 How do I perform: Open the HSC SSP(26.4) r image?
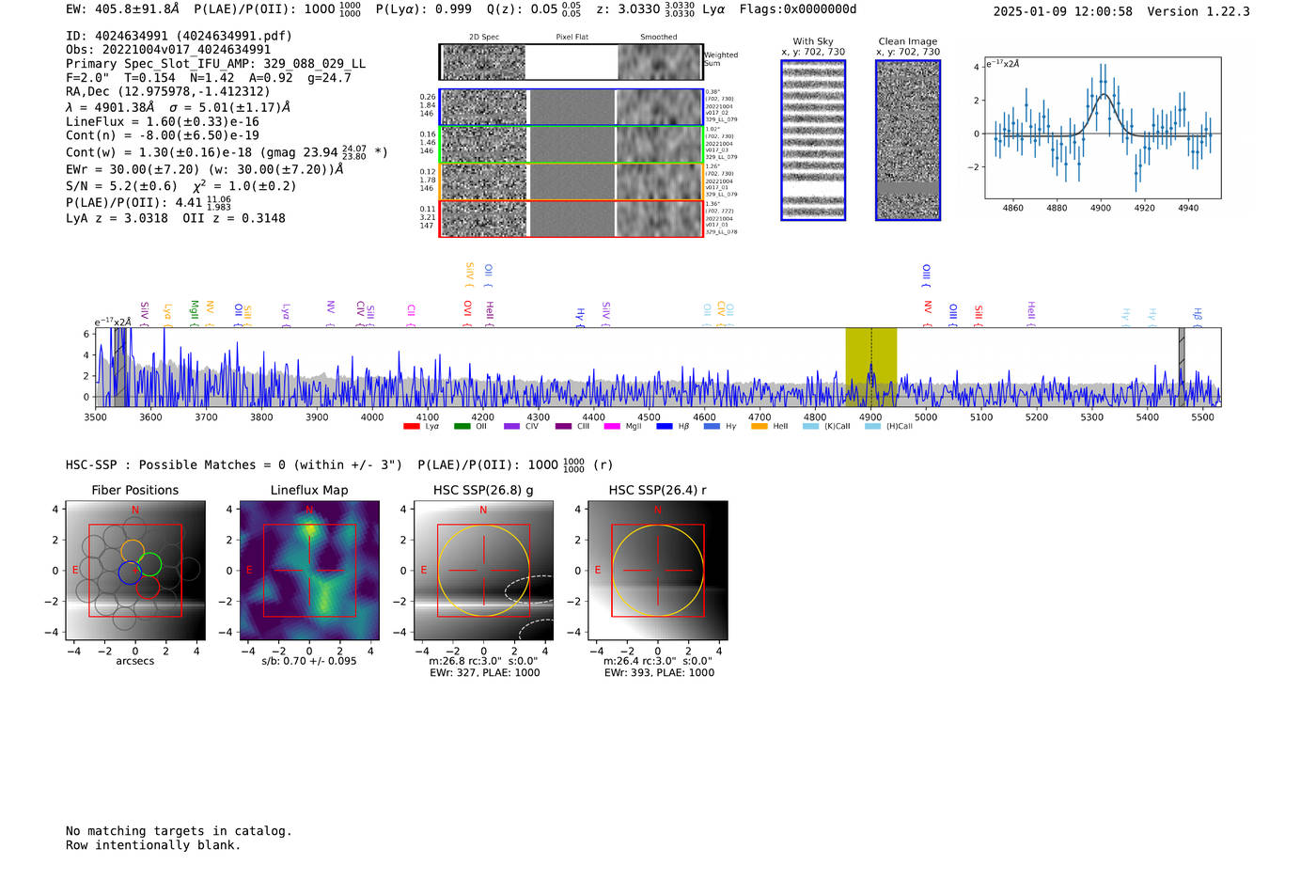point(658,571)
